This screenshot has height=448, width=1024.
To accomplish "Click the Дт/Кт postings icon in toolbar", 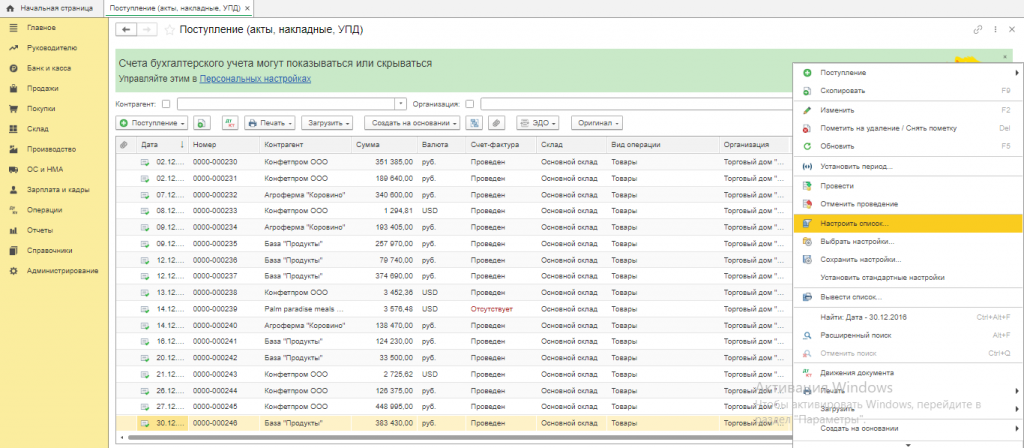I will 229,123.
